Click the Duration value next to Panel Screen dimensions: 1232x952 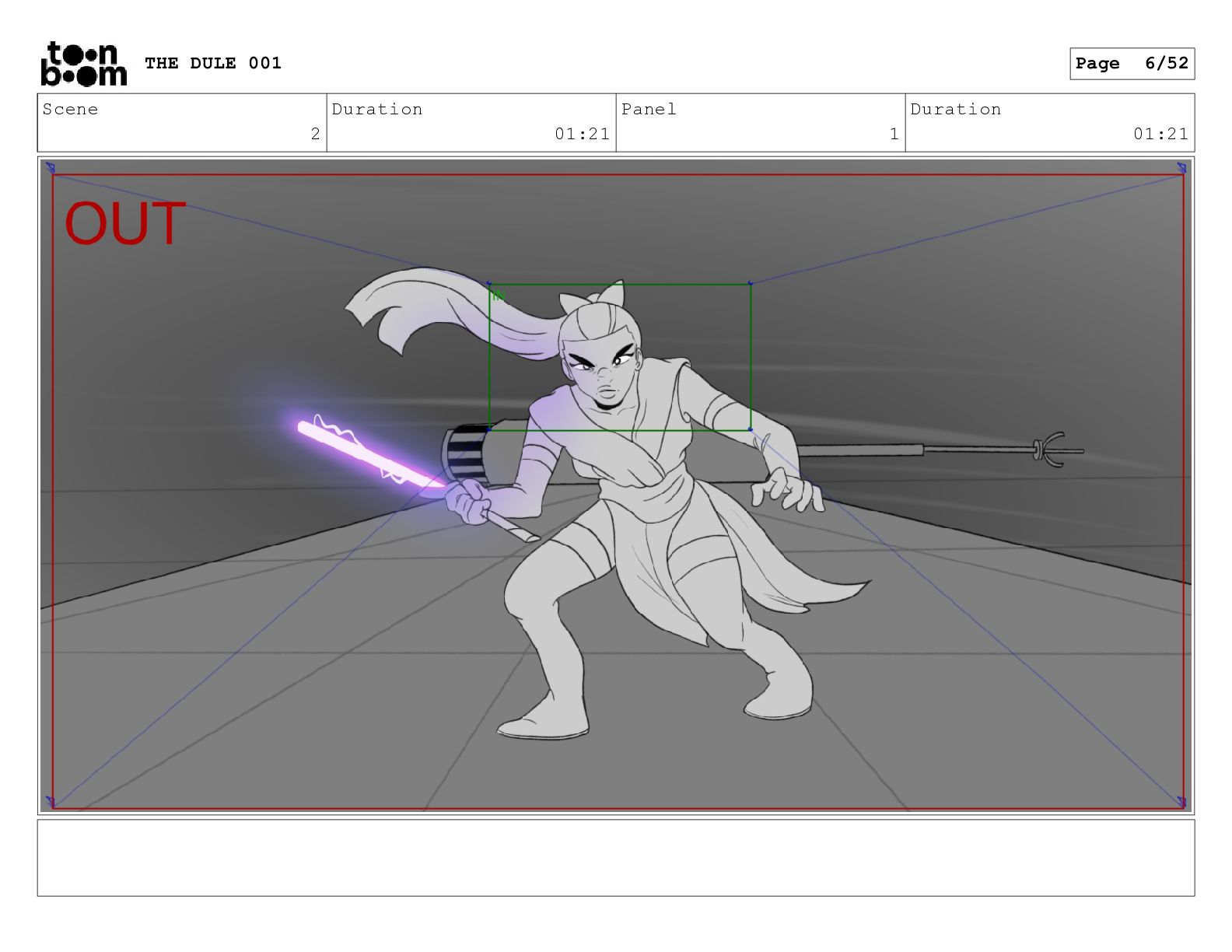[x=1161, y=134]
